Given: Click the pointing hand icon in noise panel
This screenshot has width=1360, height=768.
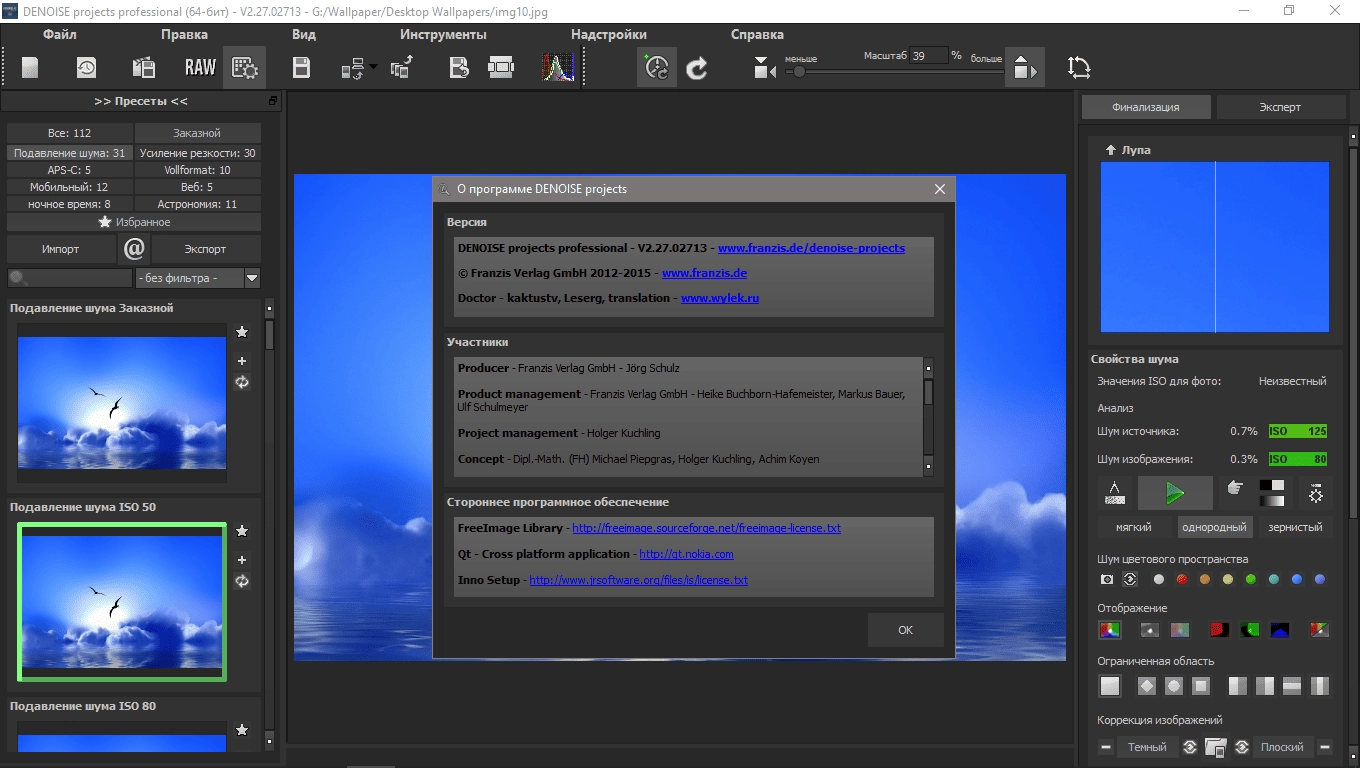Looking at the screenshot, I should (1235, 488).
